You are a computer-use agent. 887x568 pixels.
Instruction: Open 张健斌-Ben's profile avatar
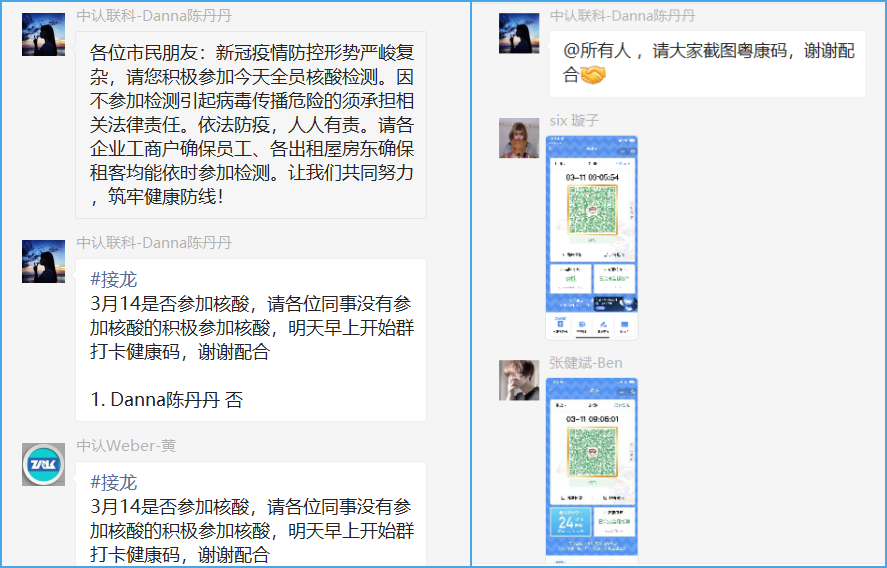click(519, 380)
